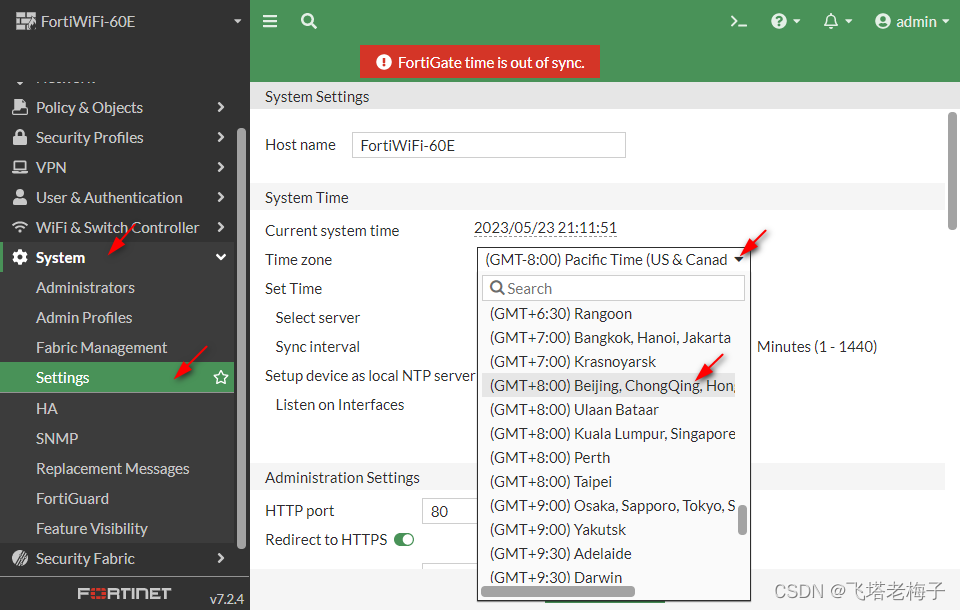Open the CLI console icon
The width and height of the screenshot is (960, 610).
[738, 22]
